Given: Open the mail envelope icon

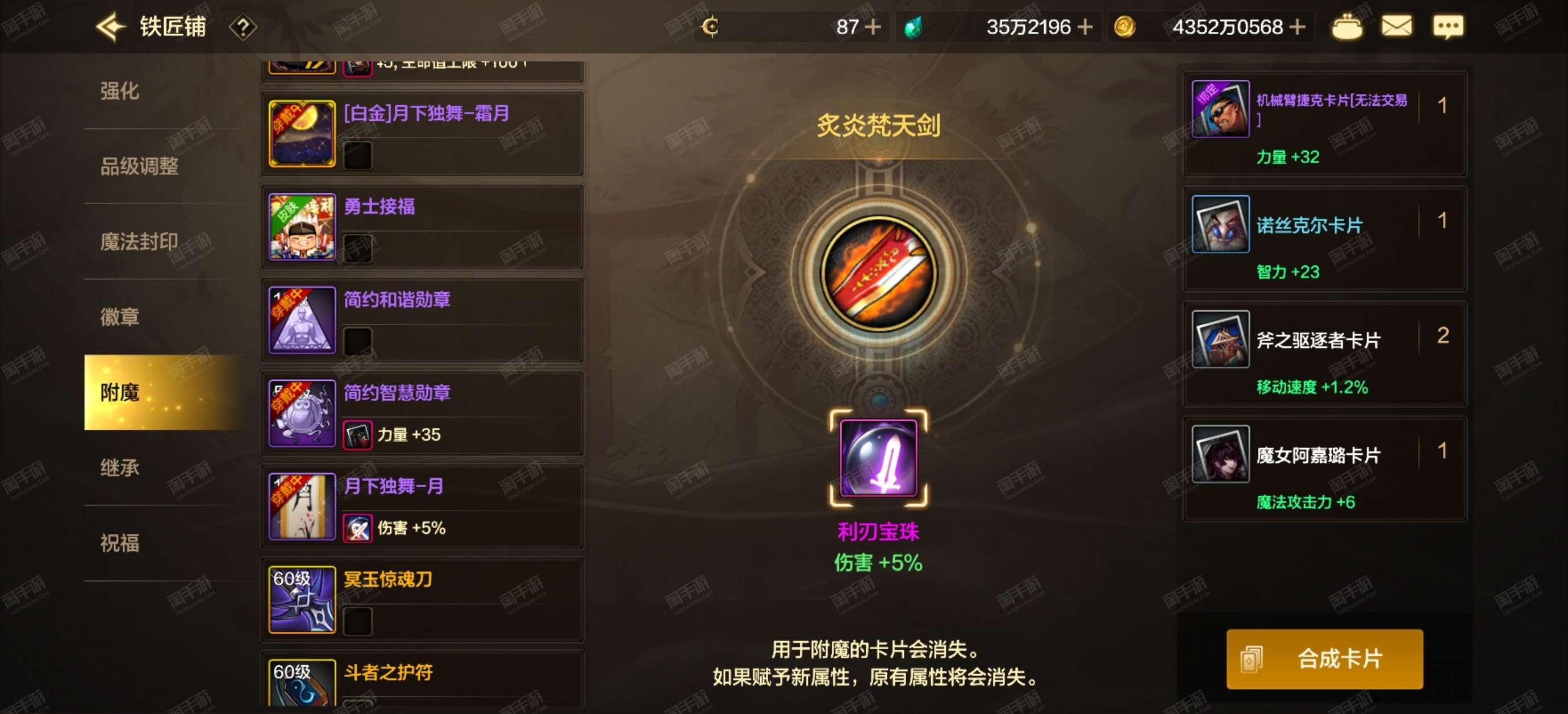Looking at the screenshot, I should (1396, 26).
